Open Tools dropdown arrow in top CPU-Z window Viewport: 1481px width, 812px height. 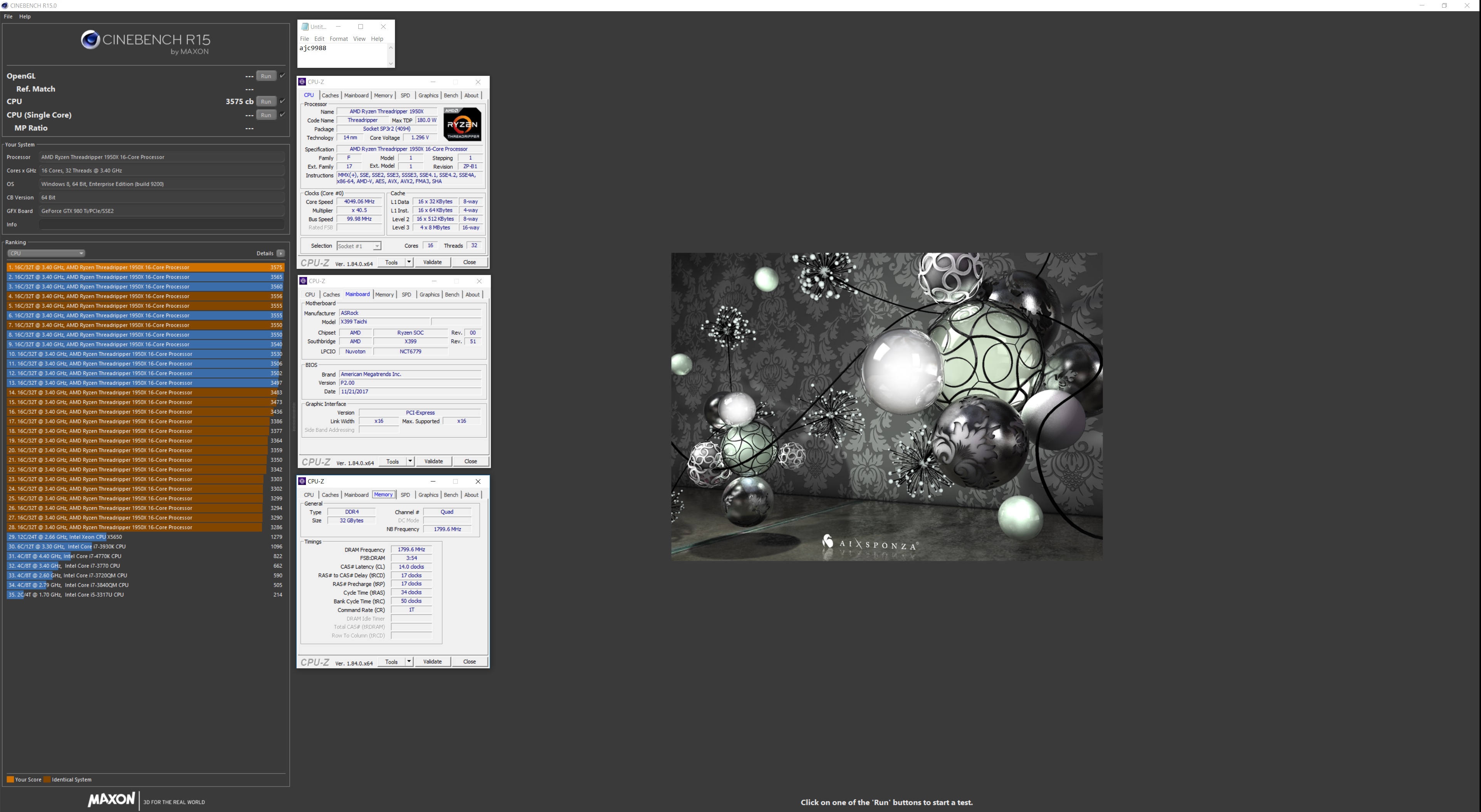pyautogui.click(x=409, y=263)
